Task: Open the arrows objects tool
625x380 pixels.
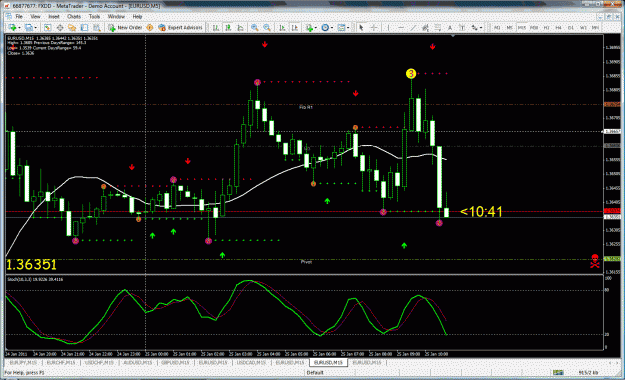Action: coord(475,28)
